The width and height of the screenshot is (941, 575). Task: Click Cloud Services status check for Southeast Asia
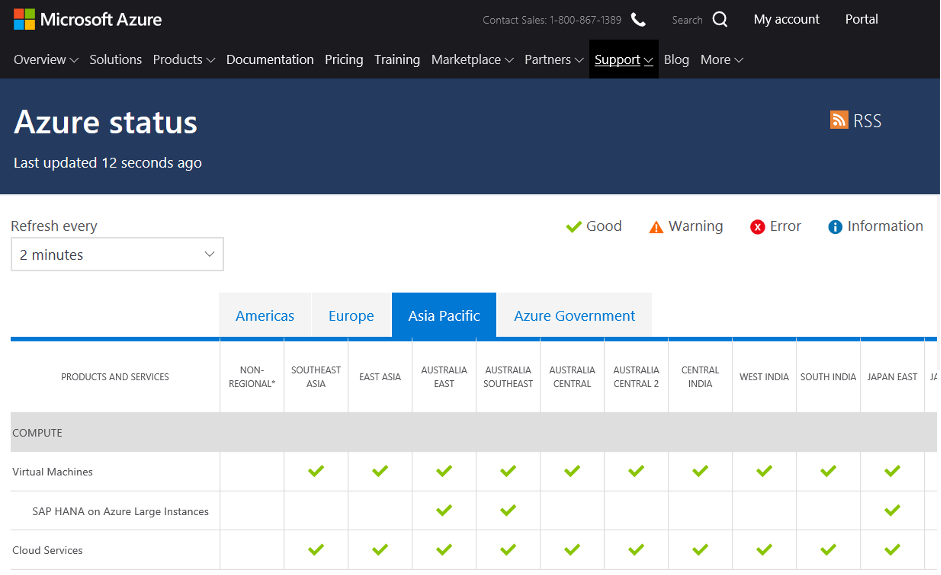pyautogui.click(x=316, y=549)
